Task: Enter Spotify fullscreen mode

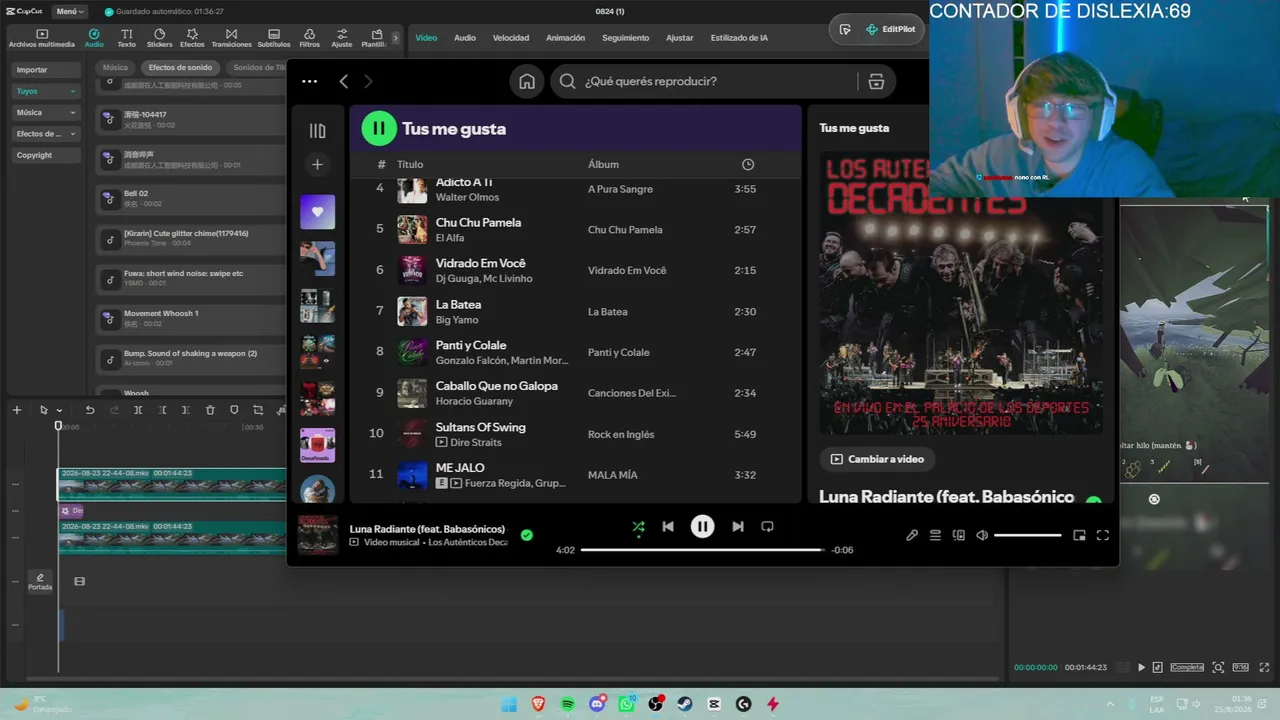Action: point(1103,535)
